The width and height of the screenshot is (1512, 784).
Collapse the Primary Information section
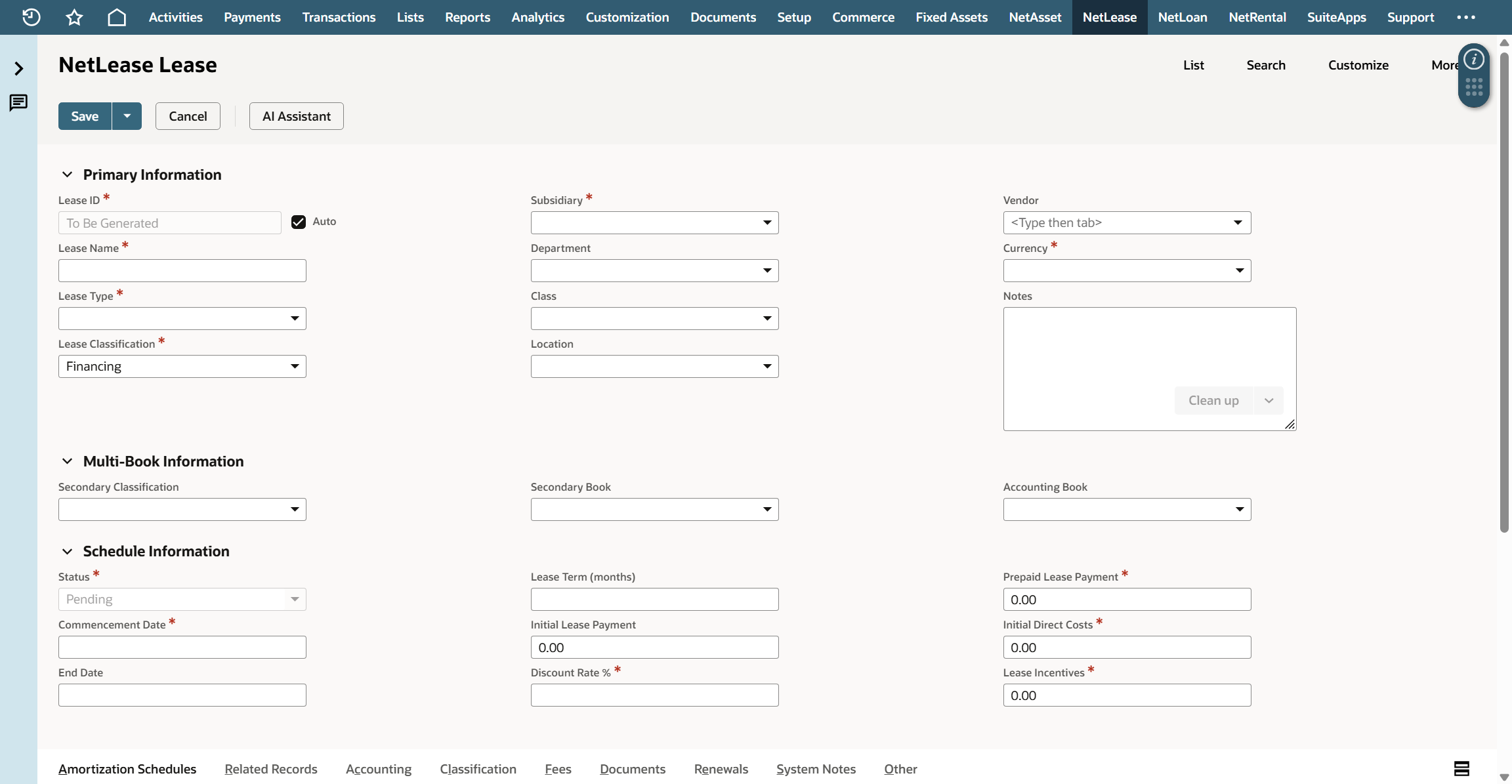[x=67, y=175]
